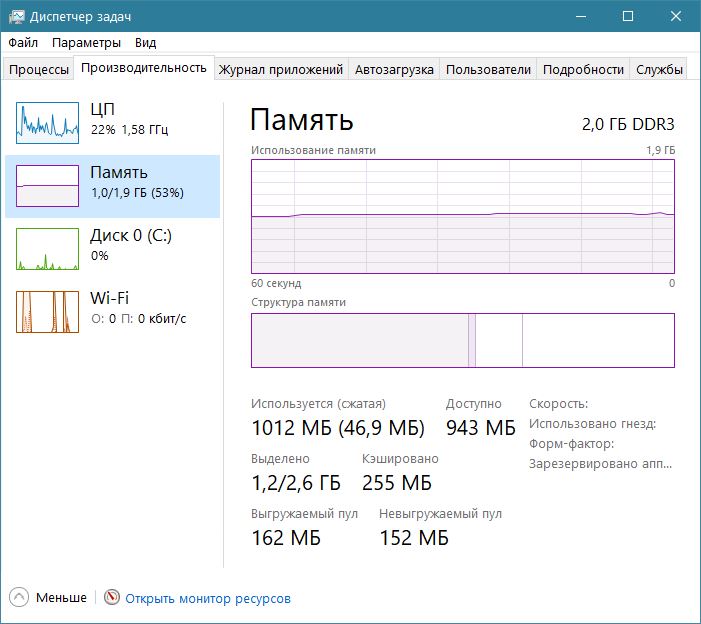Click the Меньше collapse arrow icon
This screenshot has height=624, width=701.
coord(20,598)
